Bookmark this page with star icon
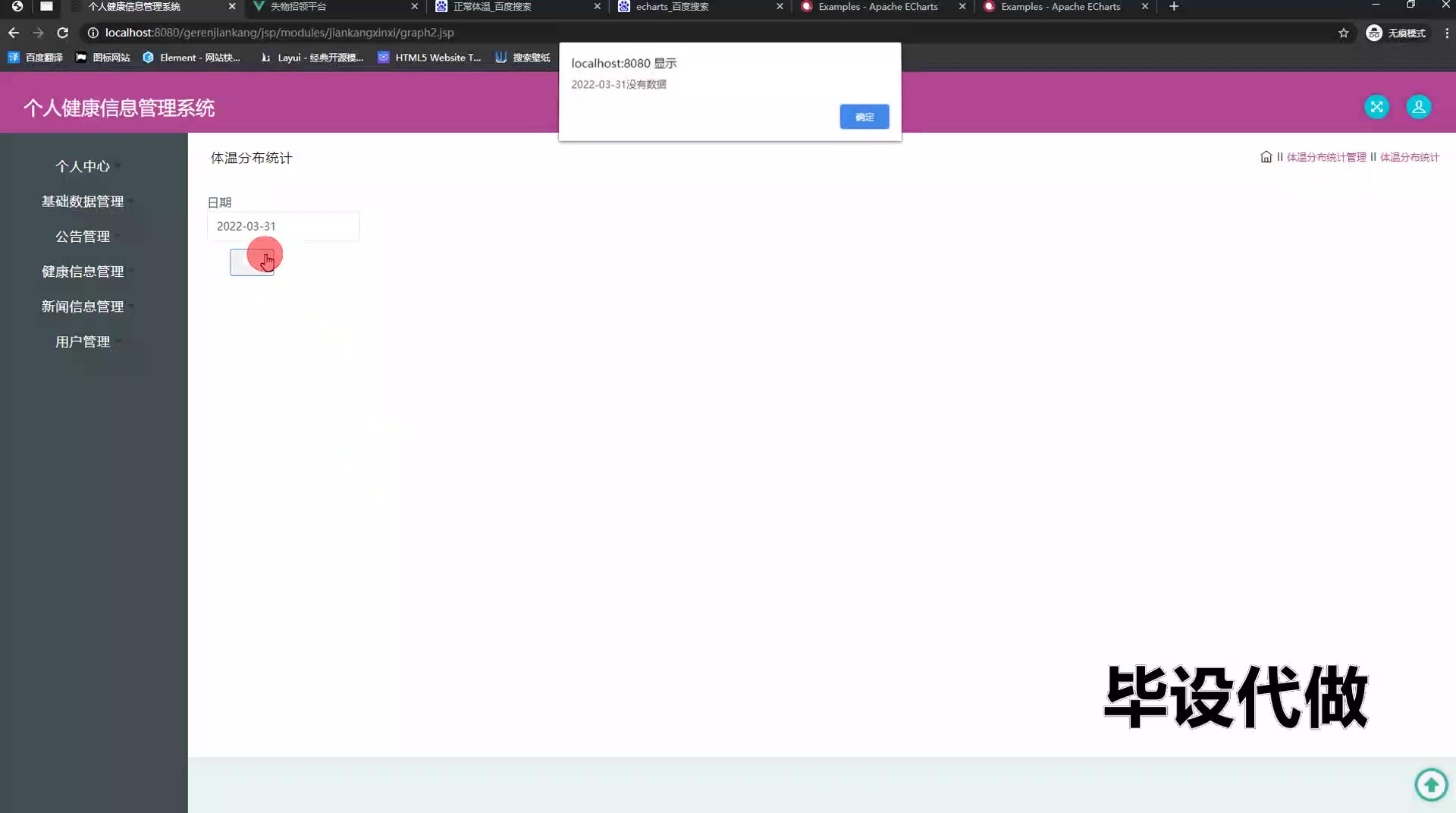Image resolution: width=1456 pixels, height=813 pixels. (x=1343, y=33)
